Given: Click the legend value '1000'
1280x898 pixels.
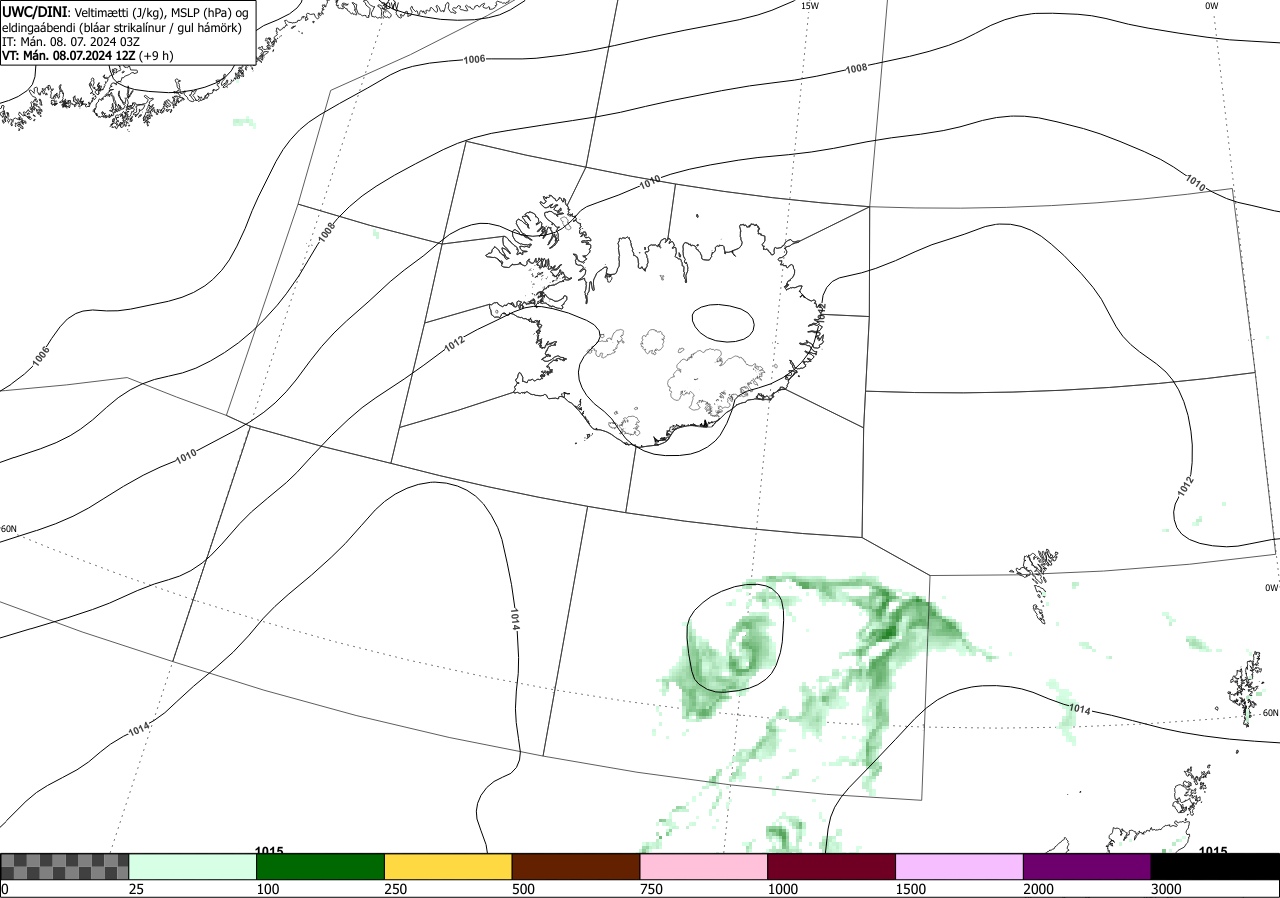Looking at the screenshot, I should (783, 889).
